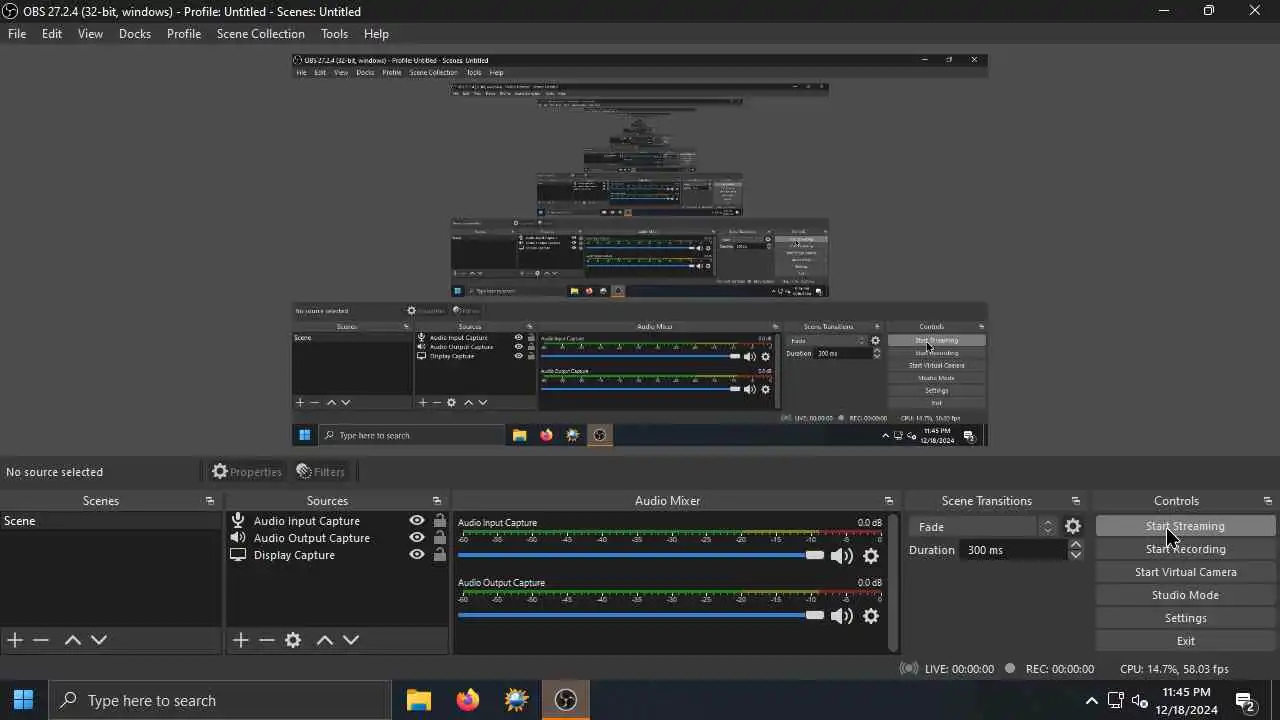The width and height of the screenshot is (1280, 720).
Task: Decrease transition duration with down arrow
Action: (x=1076, y=555)
